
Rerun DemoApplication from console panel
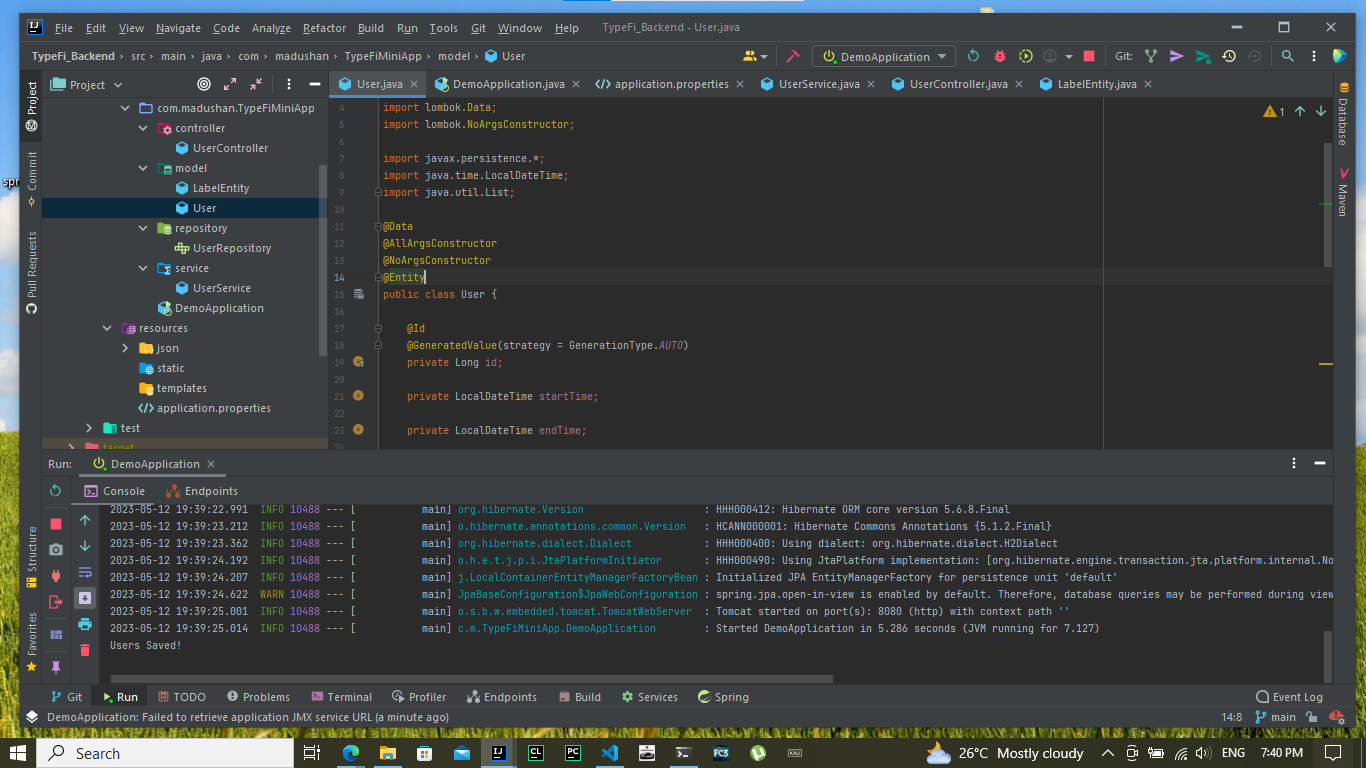point(56,491)
